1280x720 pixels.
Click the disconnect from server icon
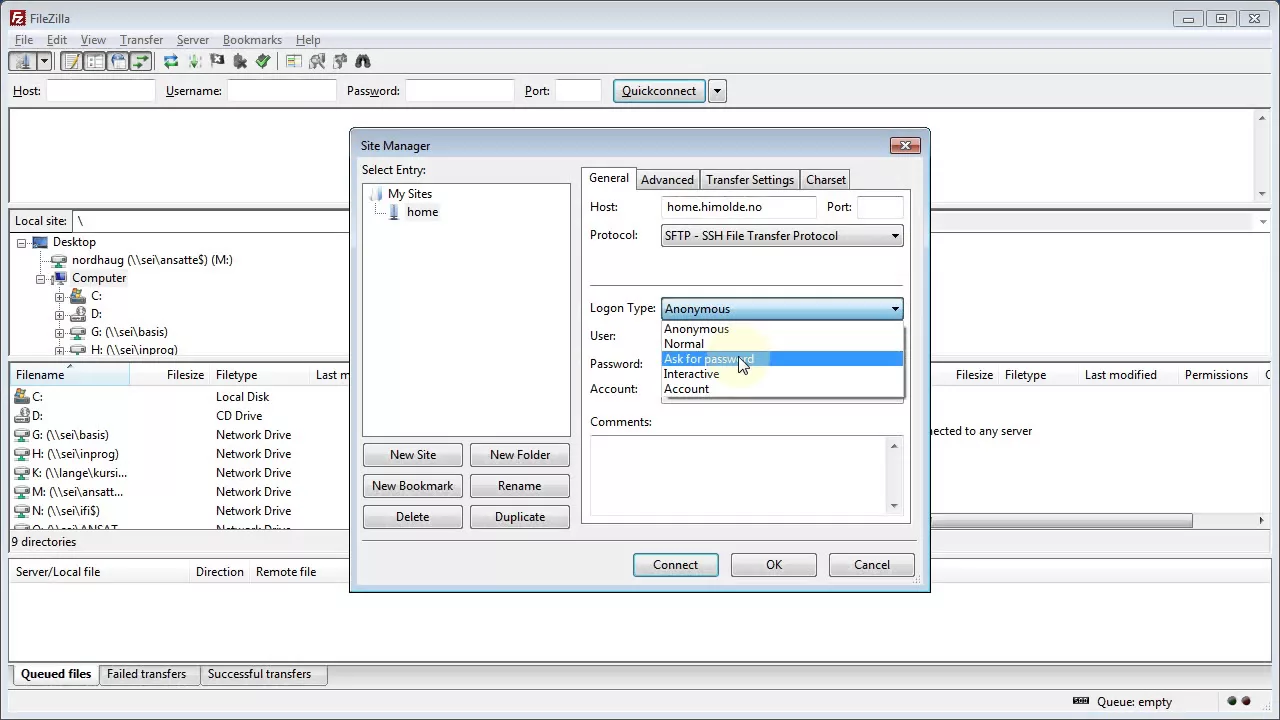(240, 61)
